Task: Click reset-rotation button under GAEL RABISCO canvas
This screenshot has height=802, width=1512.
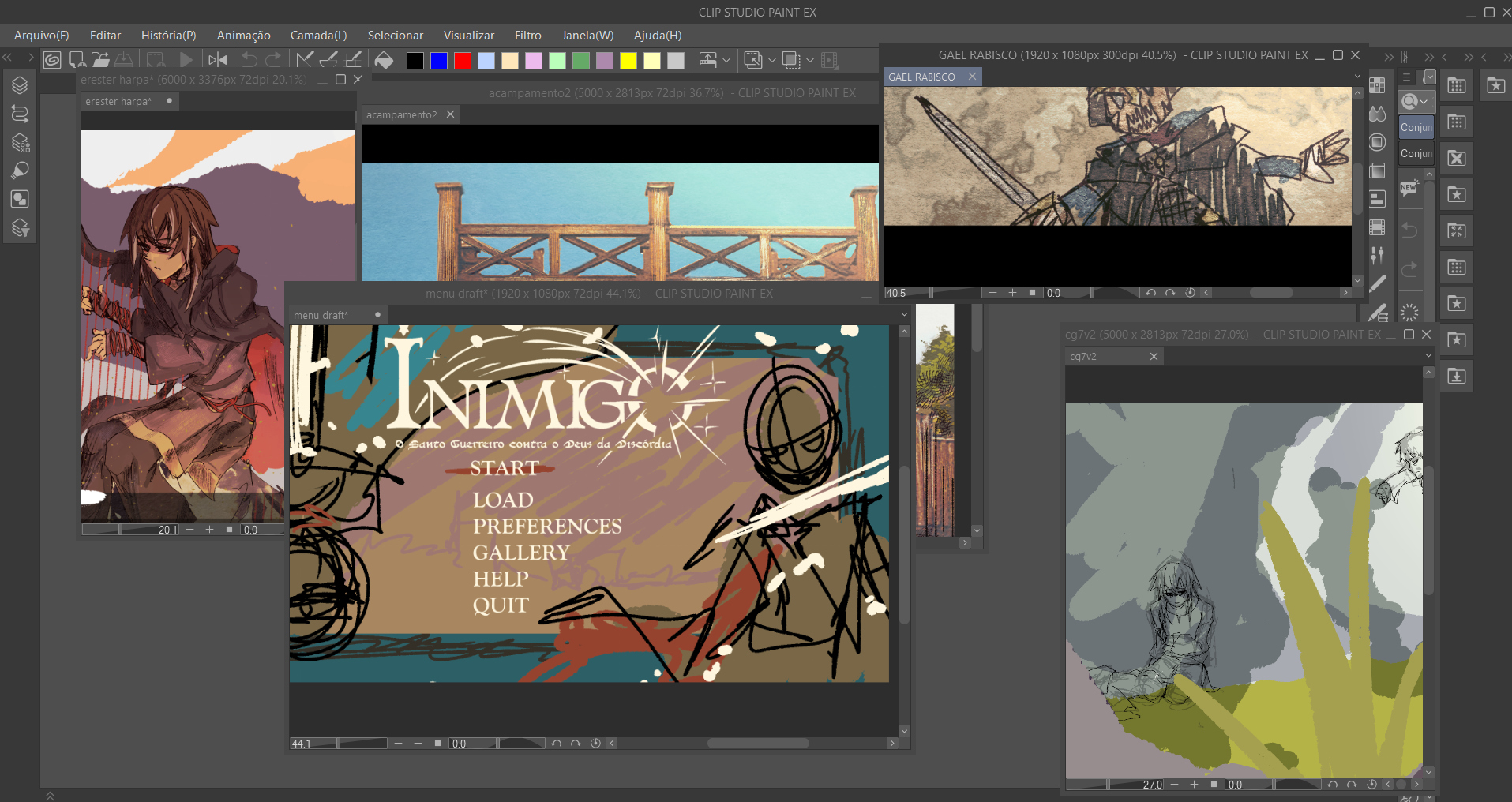Action: click(x=1190, y=293)
